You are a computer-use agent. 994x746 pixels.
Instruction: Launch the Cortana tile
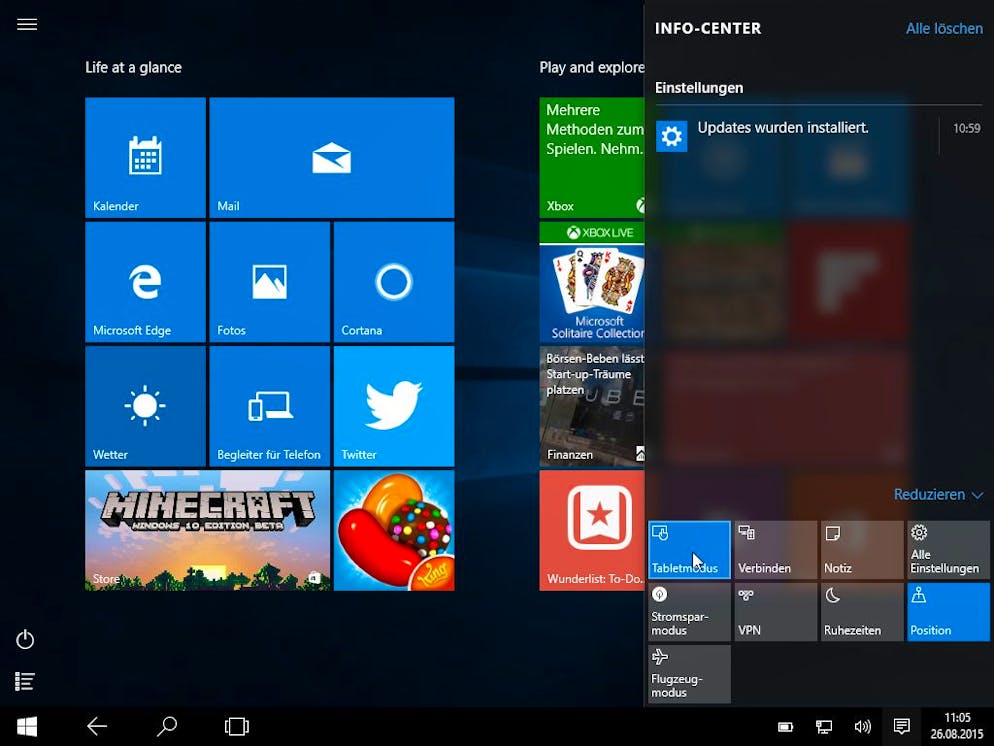[x=394, y=281]
